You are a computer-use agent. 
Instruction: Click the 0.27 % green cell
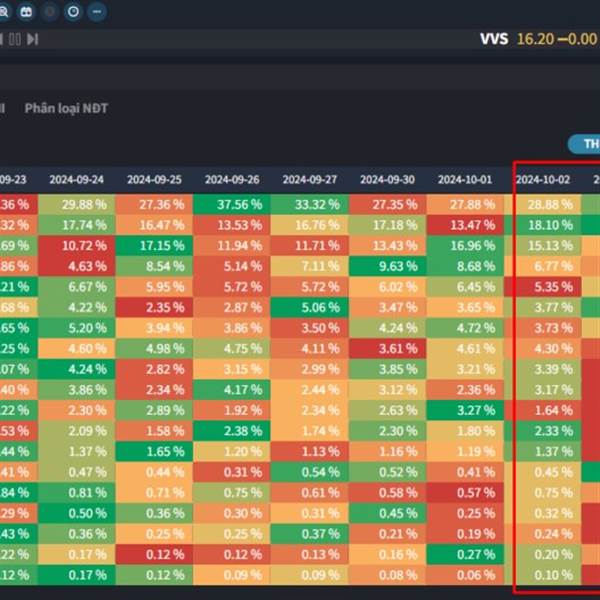(x=465, y=554)
